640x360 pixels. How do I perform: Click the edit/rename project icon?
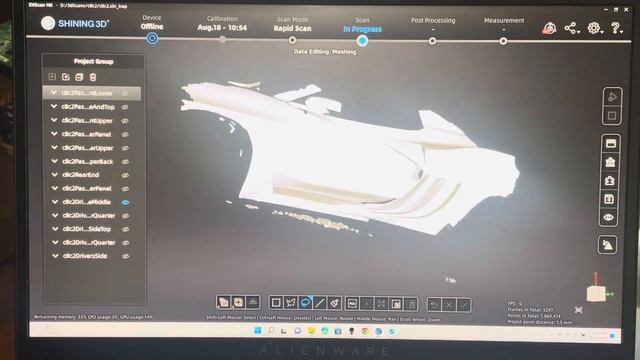(66, 77)
